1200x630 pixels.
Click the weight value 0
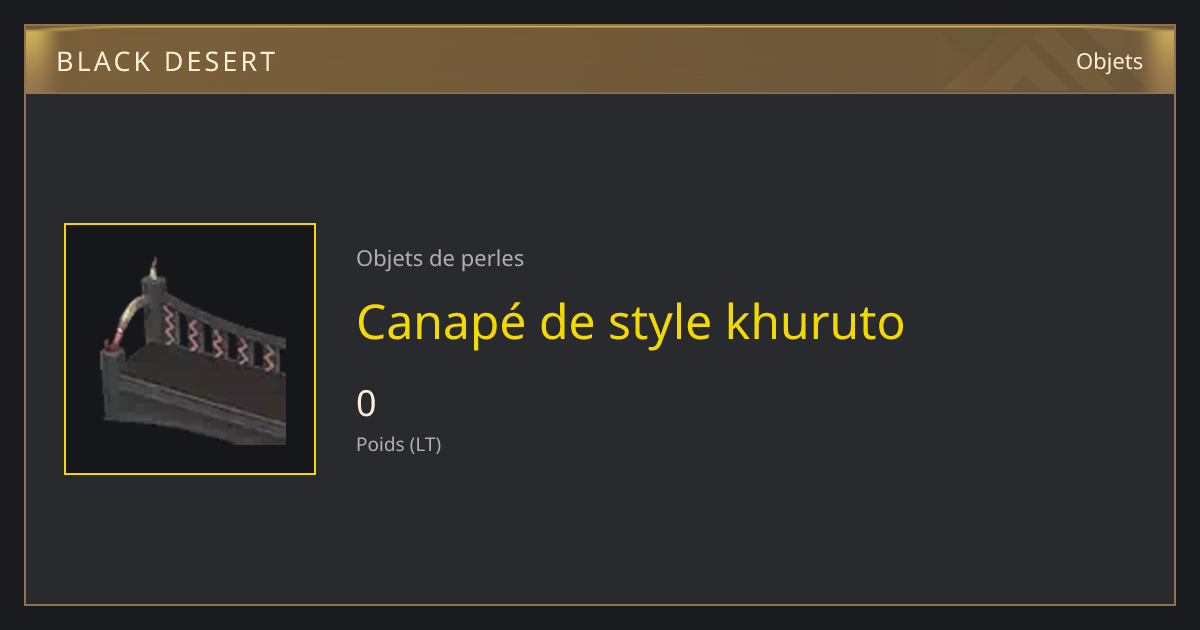(x=366, y=403)
